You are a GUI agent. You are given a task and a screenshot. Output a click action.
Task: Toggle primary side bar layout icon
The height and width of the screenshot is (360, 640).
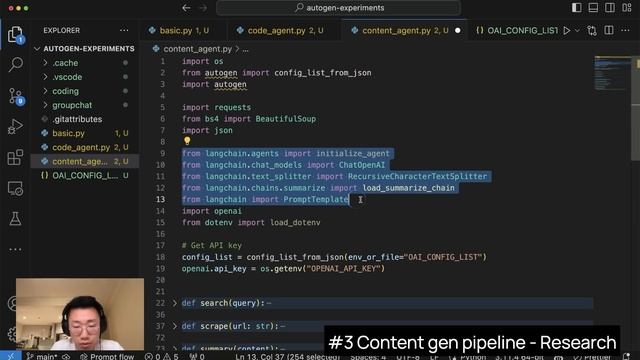[x=576, y=8]
